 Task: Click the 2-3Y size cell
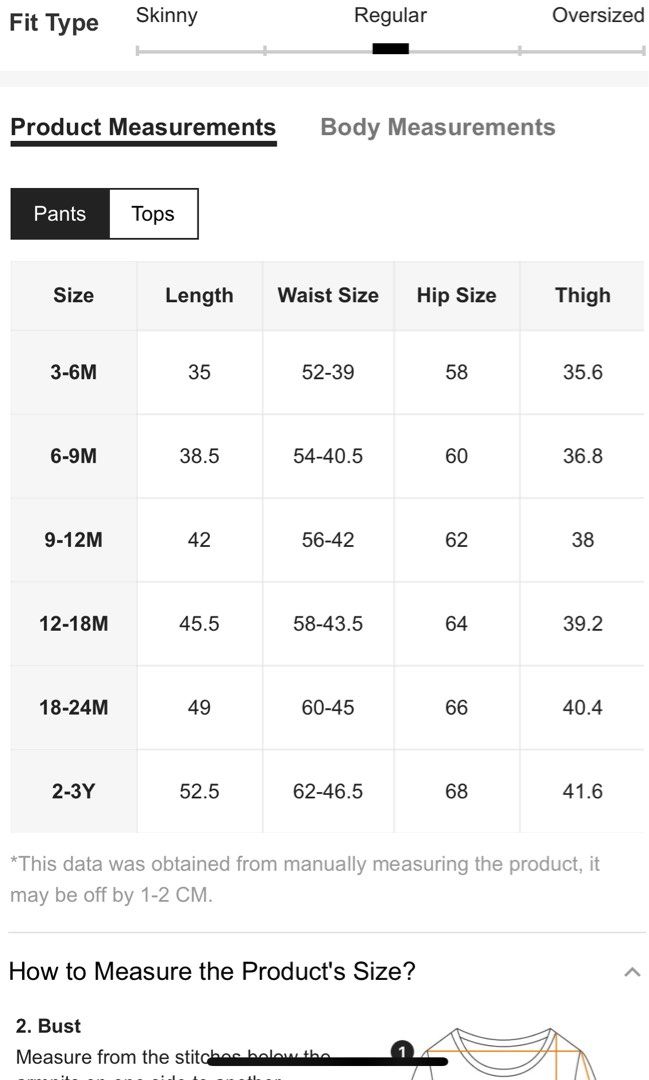(74, 791)
